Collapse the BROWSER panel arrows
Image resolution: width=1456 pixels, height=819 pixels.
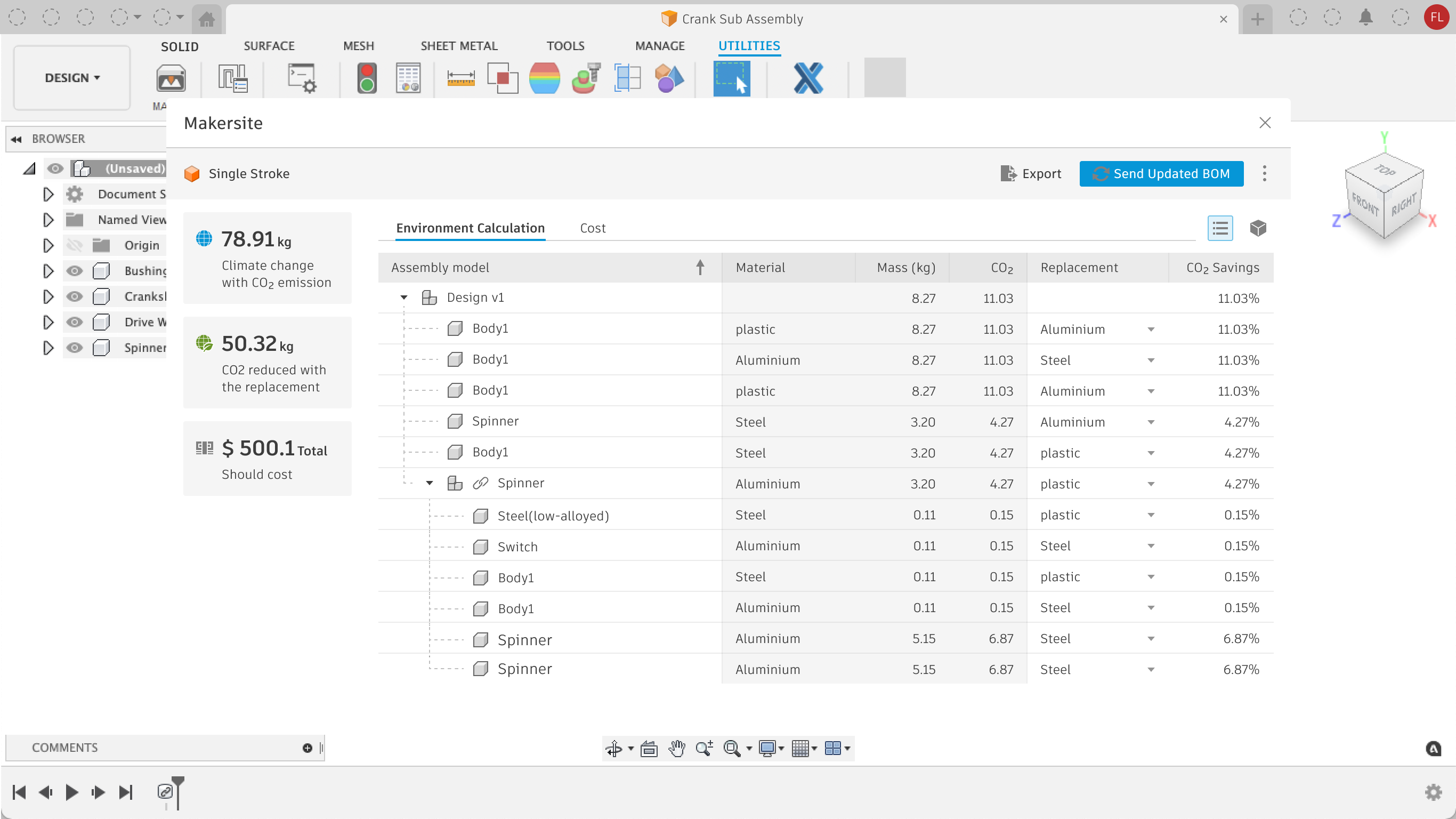[17, 139]
